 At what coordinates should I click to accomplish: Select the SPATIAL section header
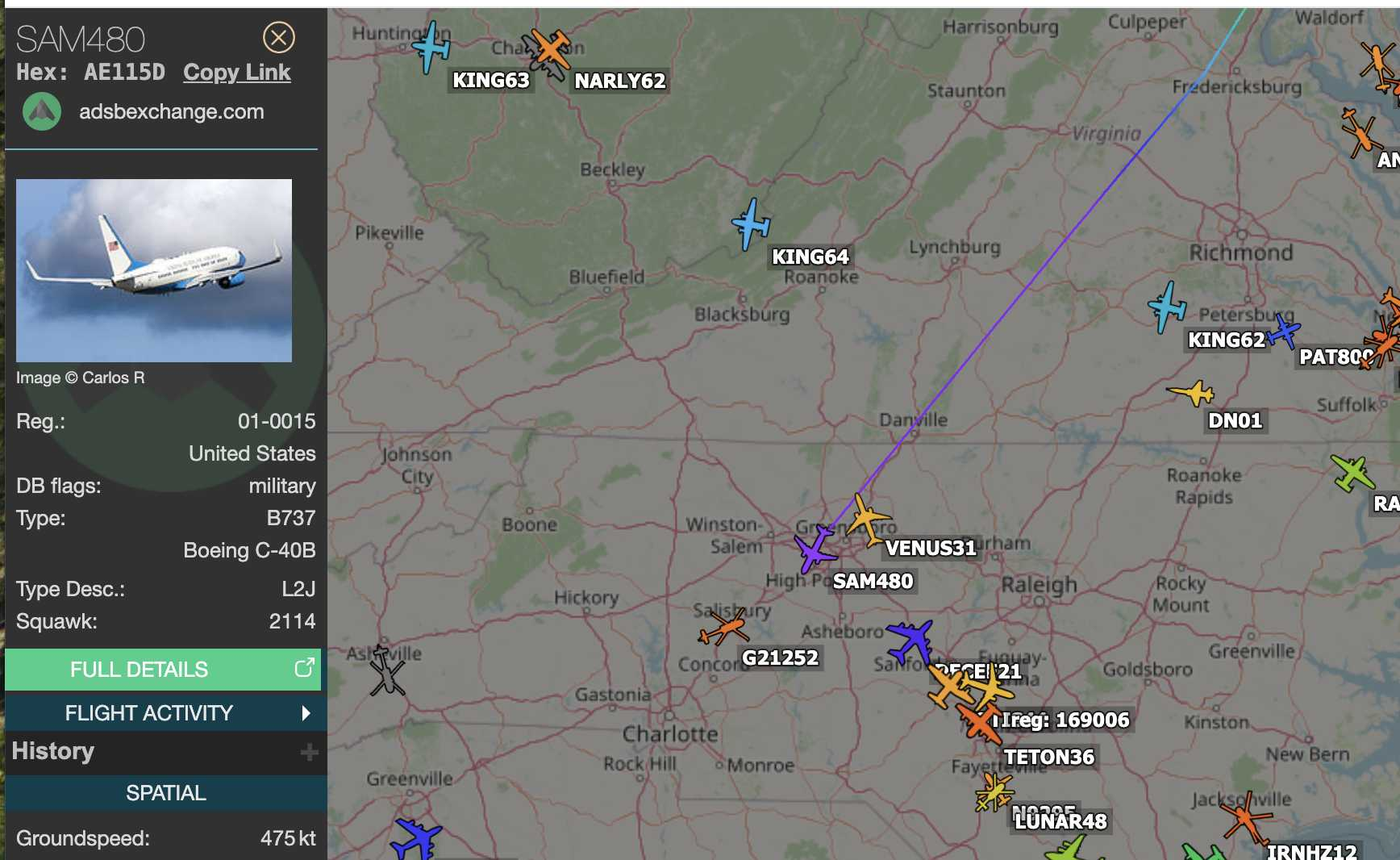(166, 792)
